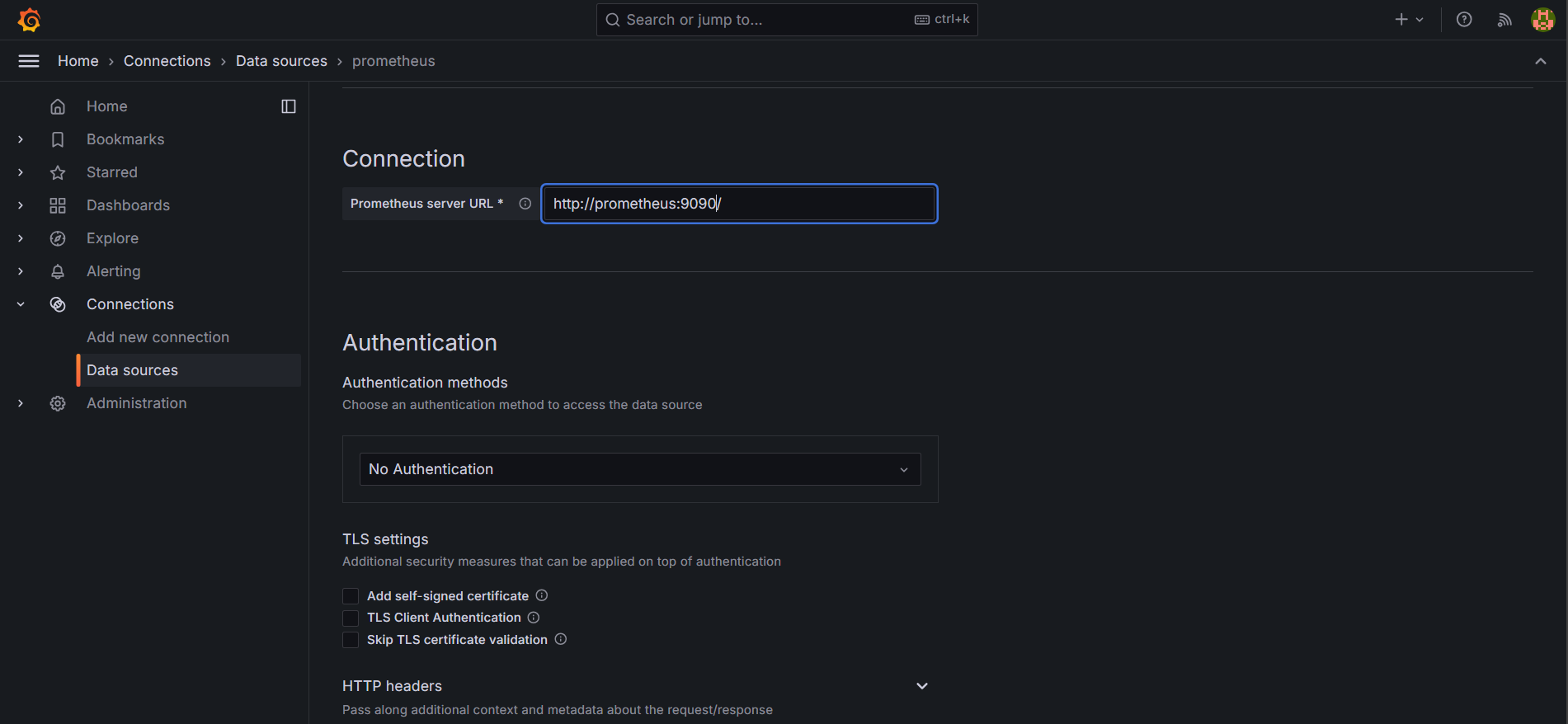Go to Home breadcrumb link
Viewport: 1568px width, 724px height.
click(x=78, y=61)
